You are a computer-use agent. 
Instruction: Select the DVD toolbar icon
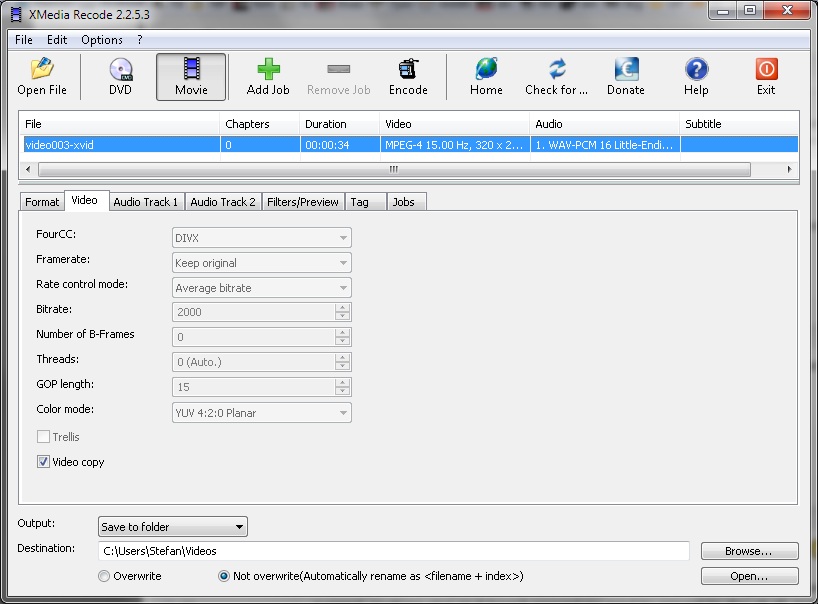[121, 77]
